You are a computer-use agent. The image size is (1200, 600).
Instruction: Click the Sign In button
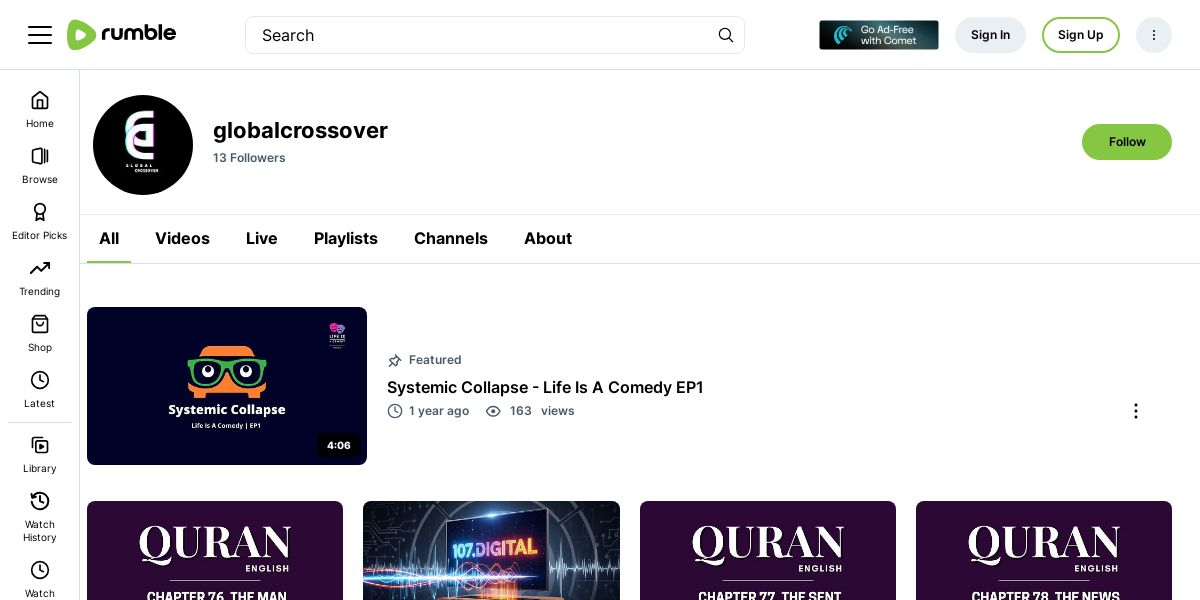click(x=990, y=35)
